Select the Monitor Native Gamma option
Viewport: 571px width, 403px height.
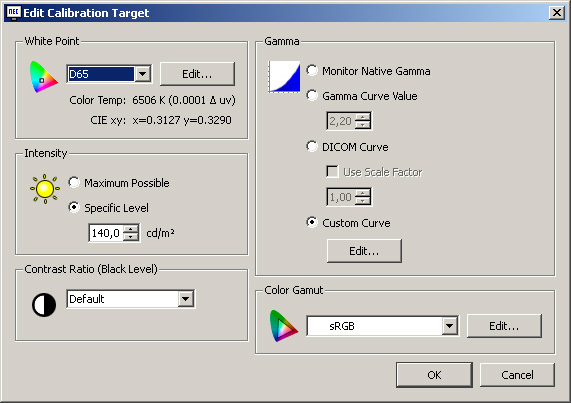(312, 70)
